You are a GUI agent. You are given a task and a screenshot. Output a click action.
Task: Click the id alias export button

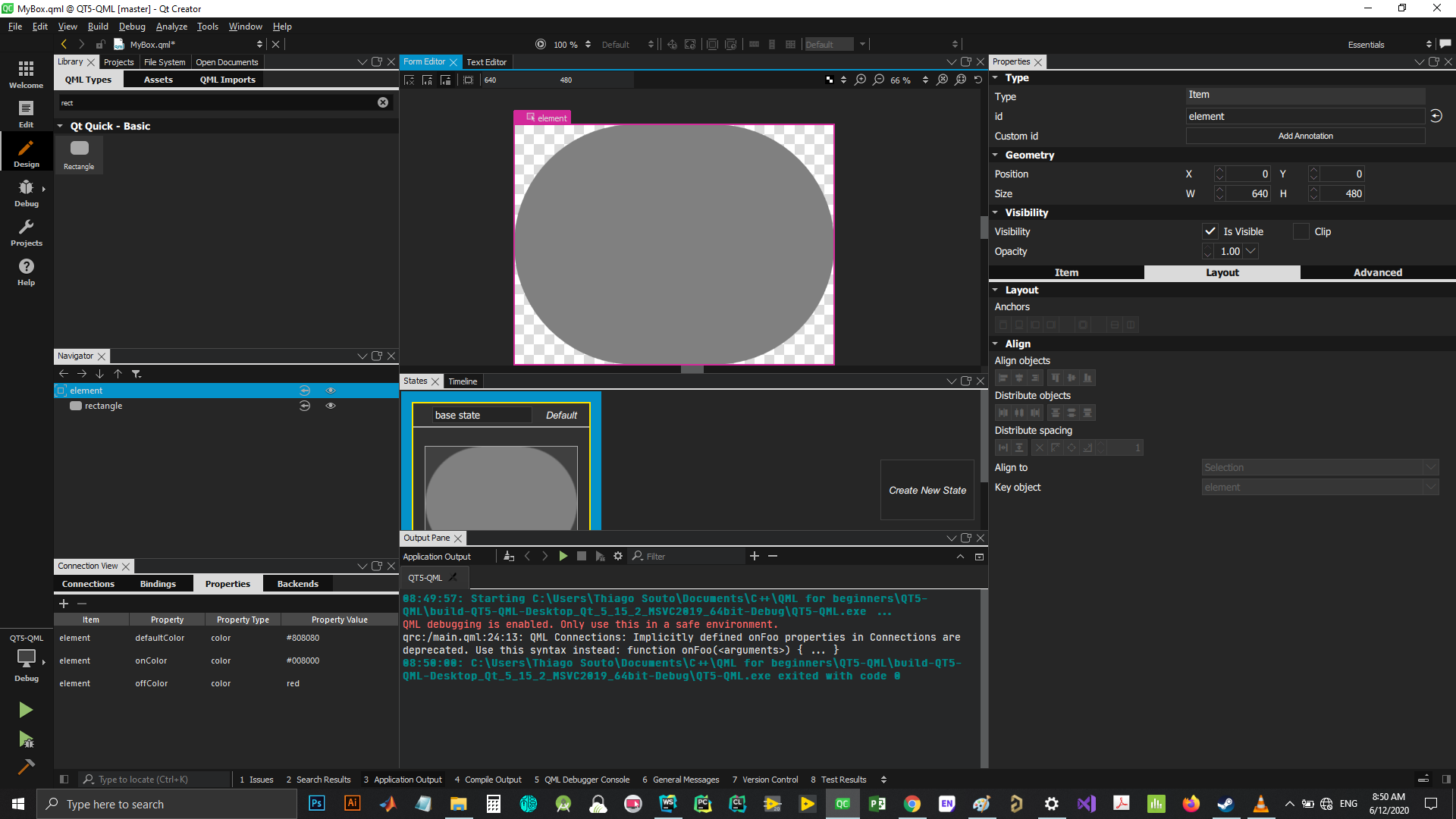tap(1436, 116)
